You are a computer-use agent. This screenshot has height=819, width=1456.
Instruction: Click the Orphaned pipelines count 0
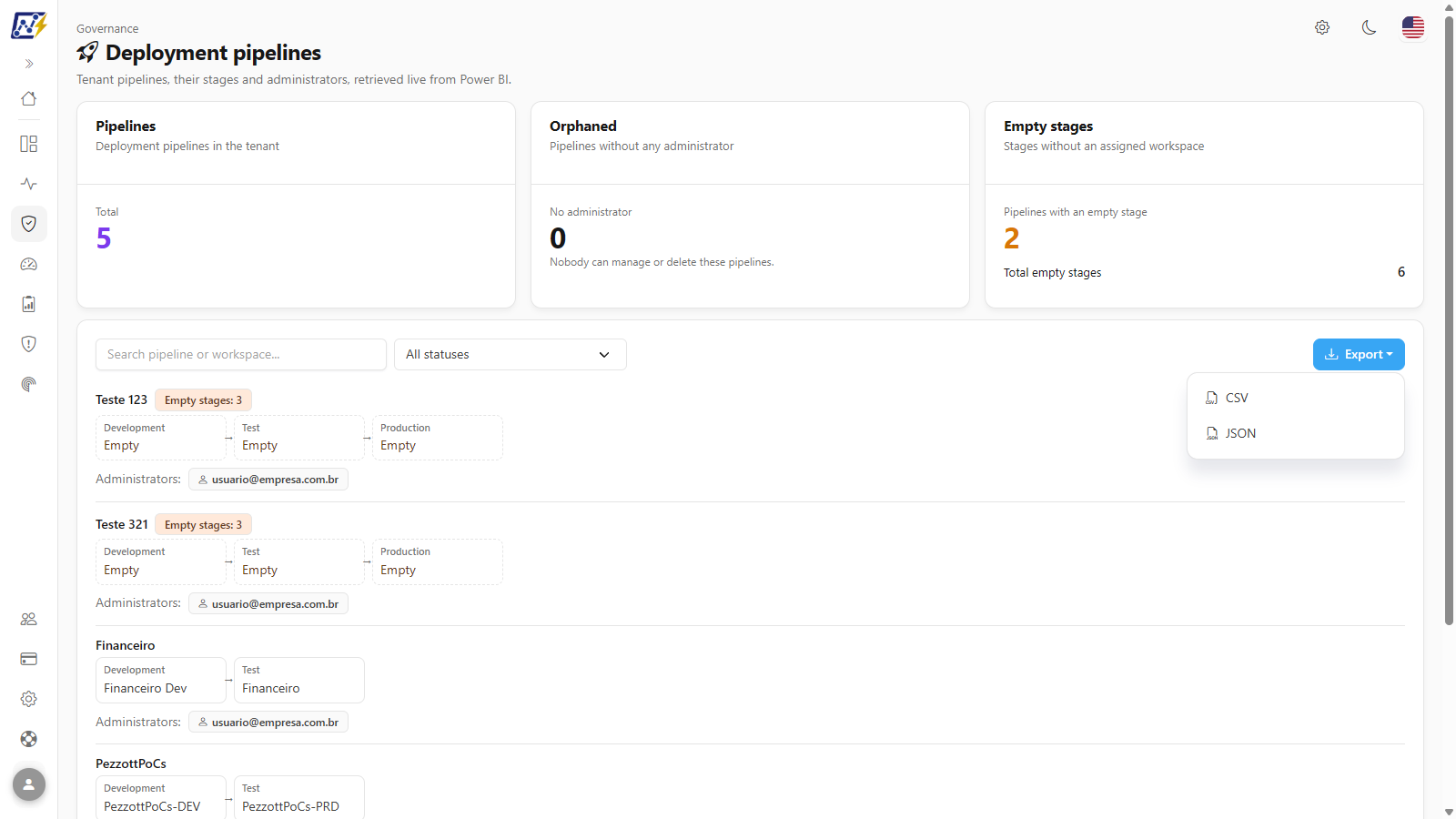558,238
